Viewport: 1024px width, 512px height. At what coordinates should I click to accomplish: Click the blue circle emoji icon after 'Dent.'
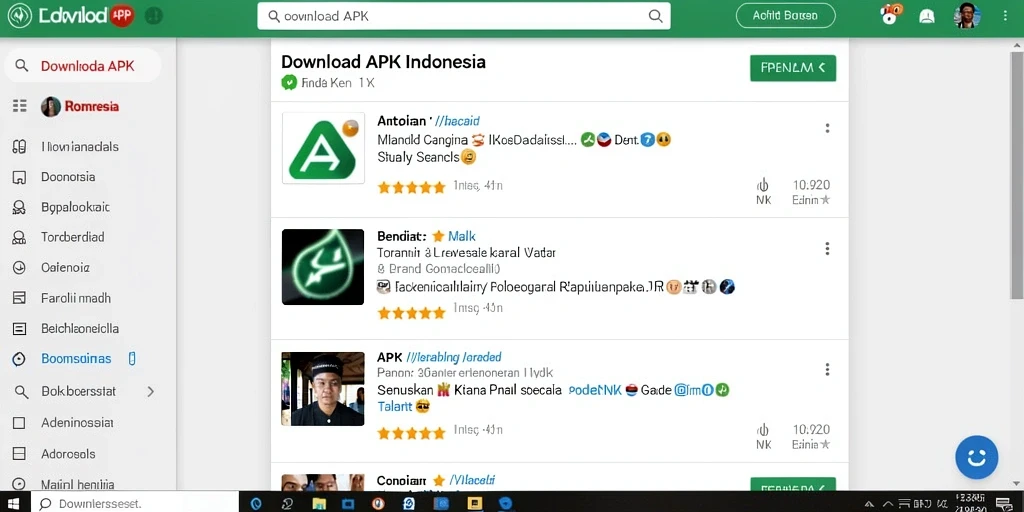(647, 139)
